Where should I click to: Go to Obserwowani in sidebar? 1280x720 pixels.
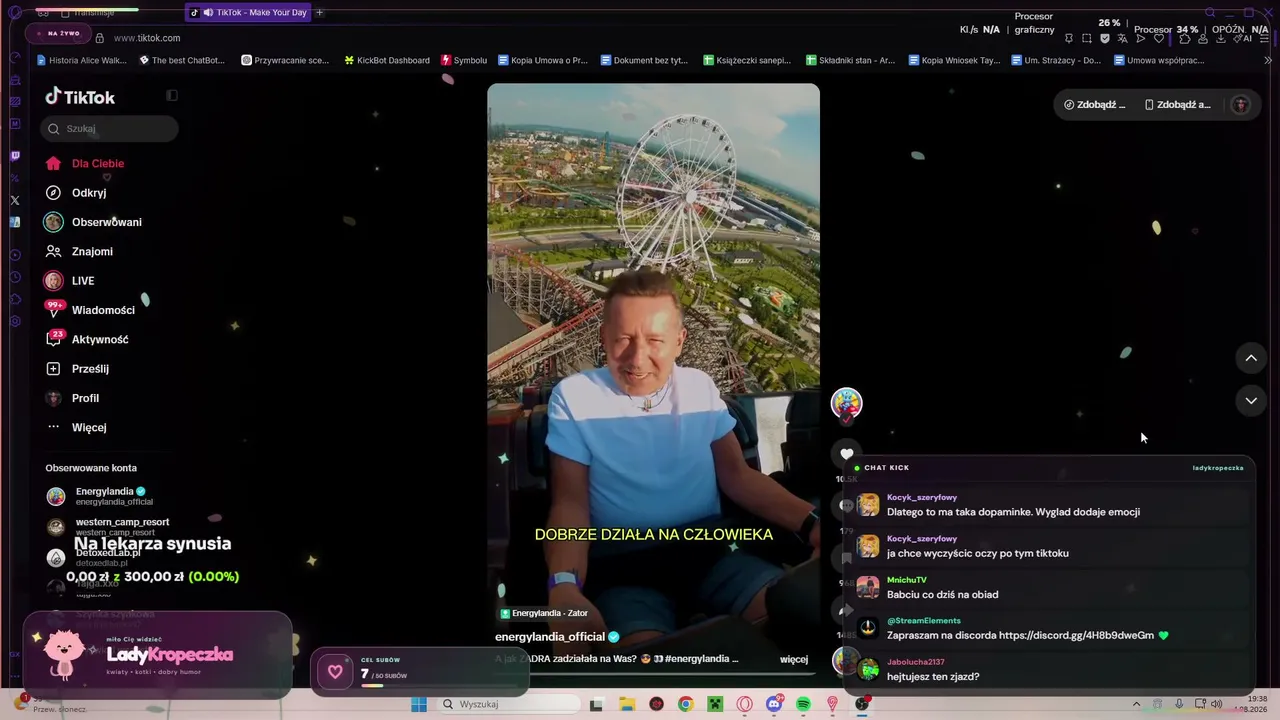click(x=93, y=222)
